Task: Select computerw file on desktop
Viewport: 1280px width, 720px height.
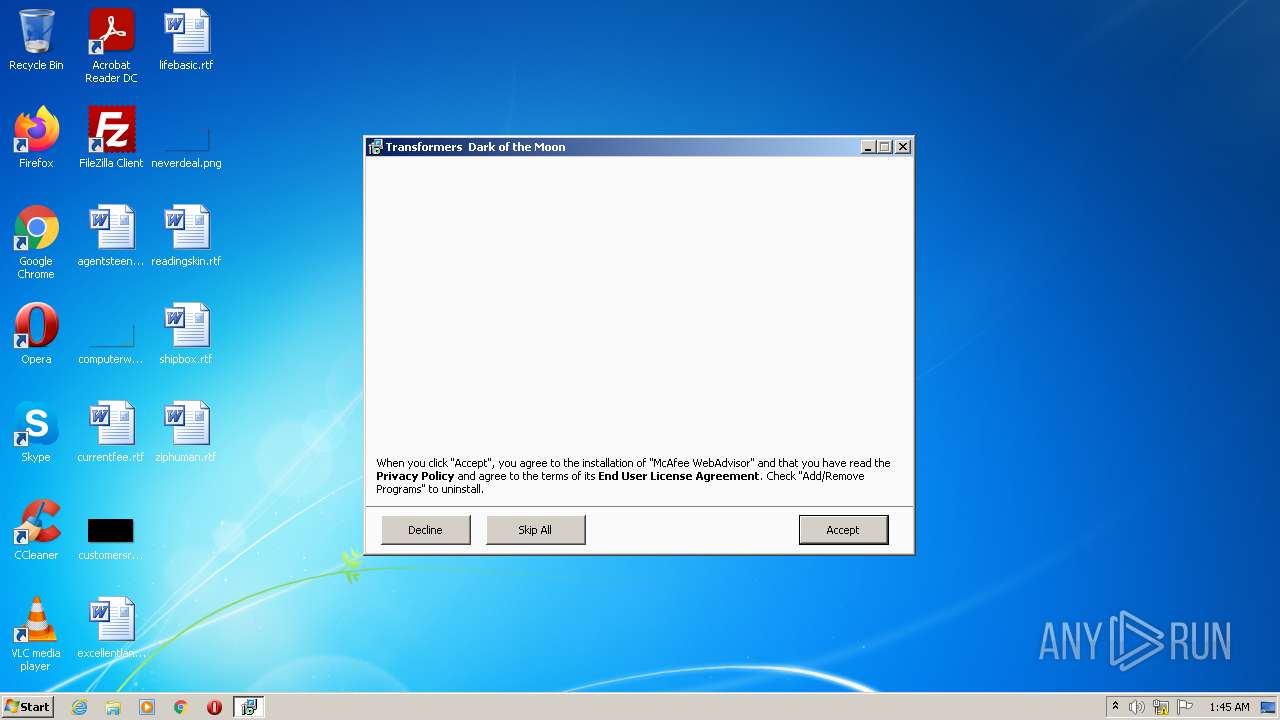Action: [x=111, y=342]
